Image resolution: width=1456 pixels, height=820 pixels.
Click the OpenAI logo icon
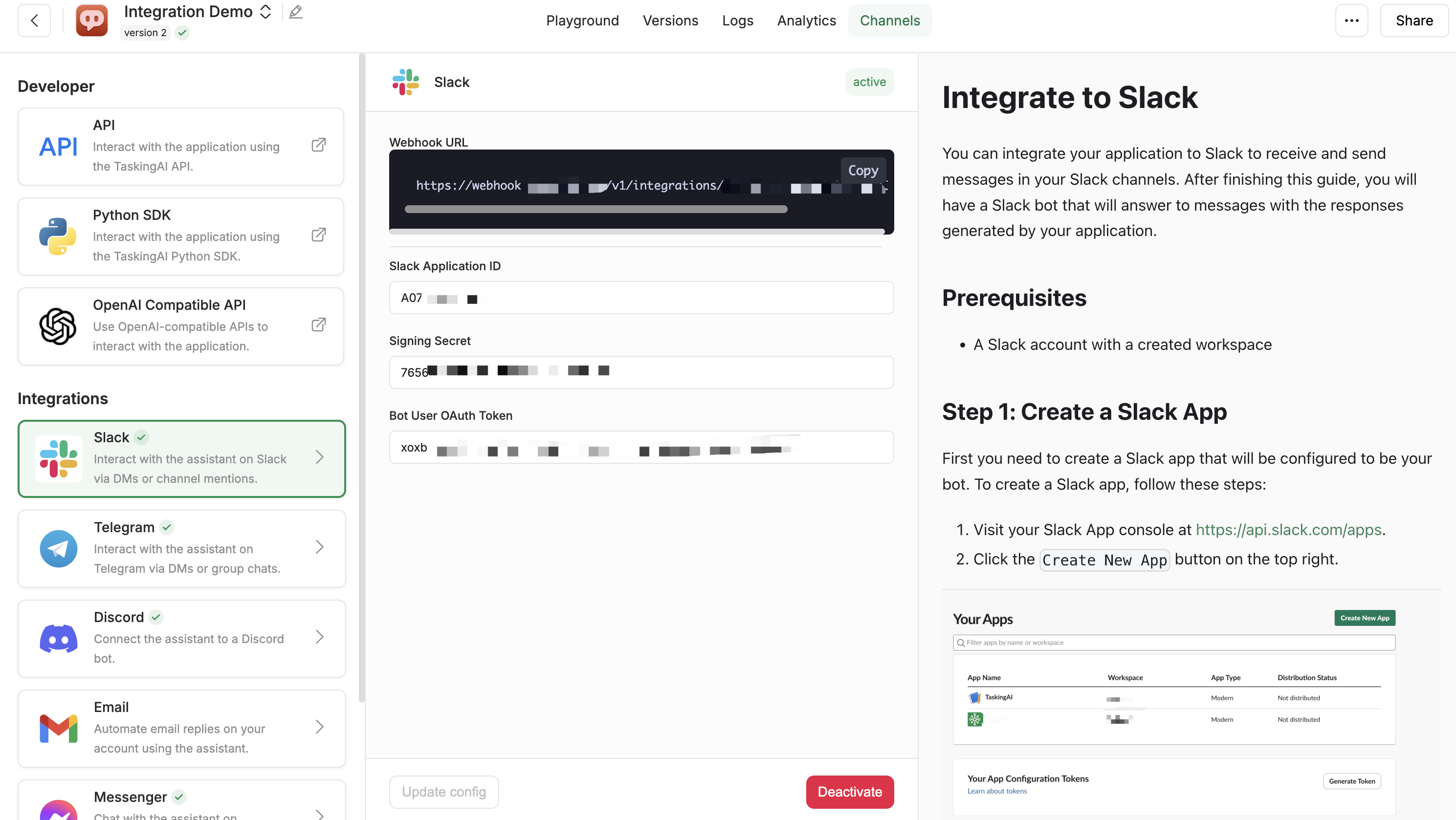(58, 326)
